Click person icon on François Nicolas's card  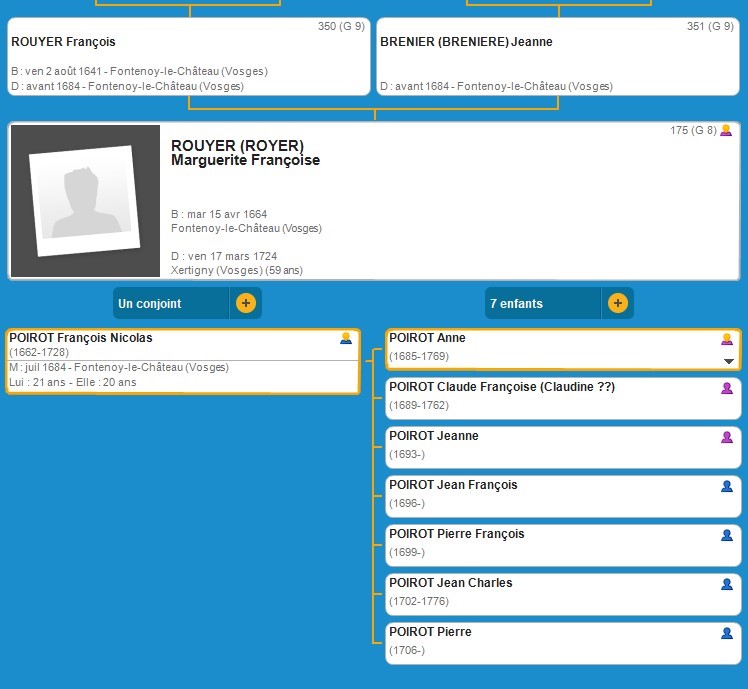click(x=346, y=339)
